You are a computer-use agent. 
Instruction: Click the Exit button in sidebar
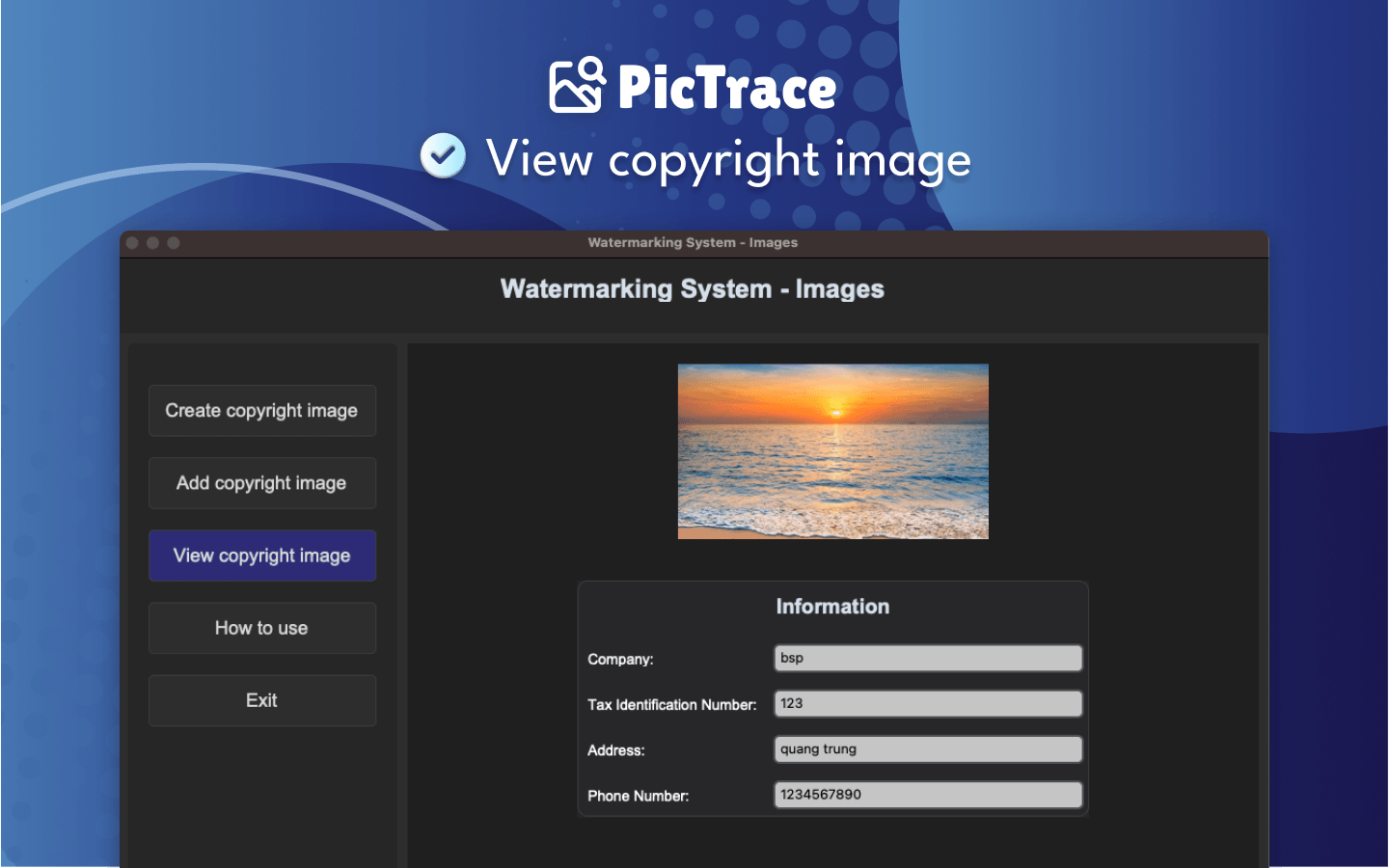pyautogui.click(x=261, y=700)
